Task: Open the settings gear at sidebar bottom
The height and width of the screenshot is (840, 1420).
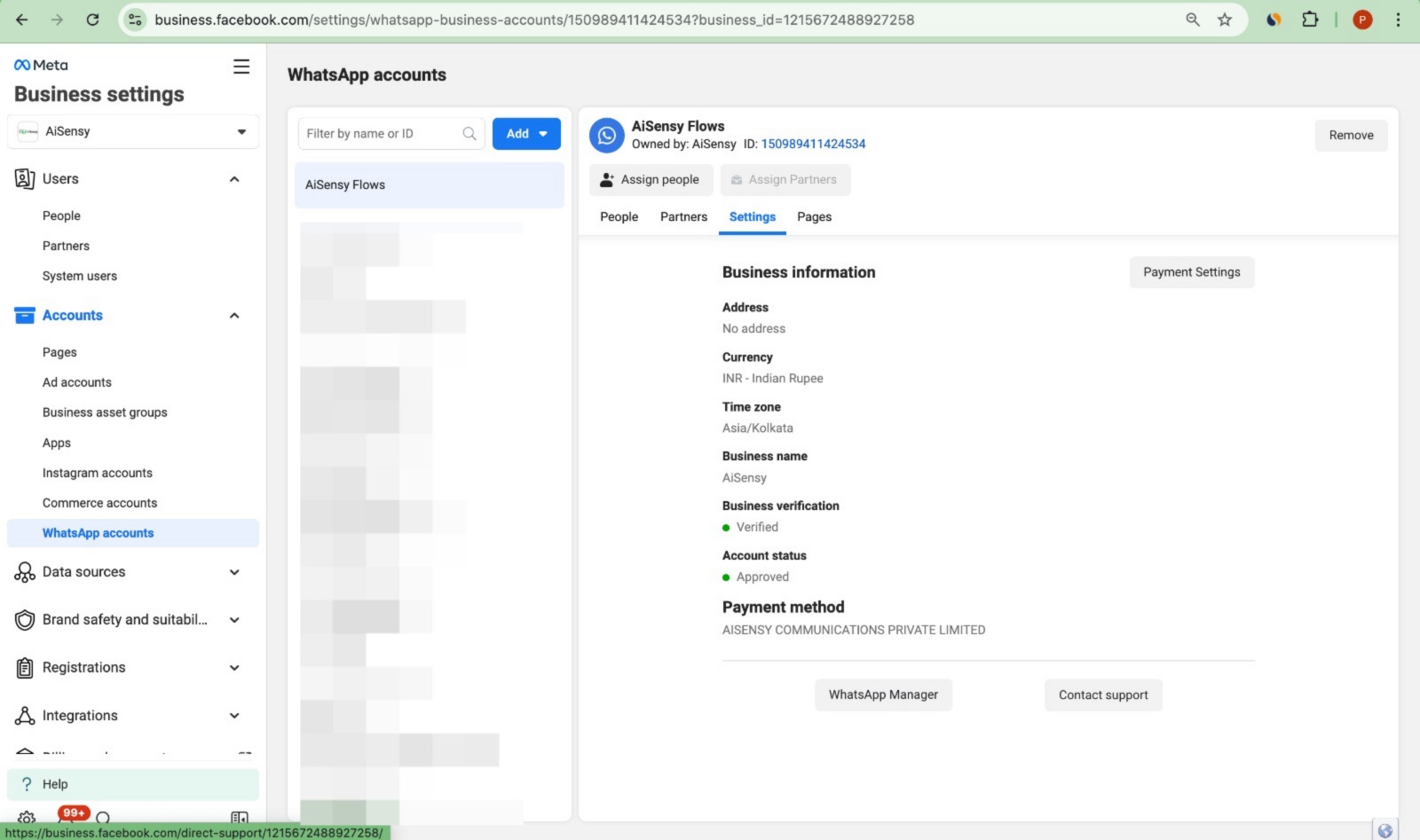Action: pos(27,818)
